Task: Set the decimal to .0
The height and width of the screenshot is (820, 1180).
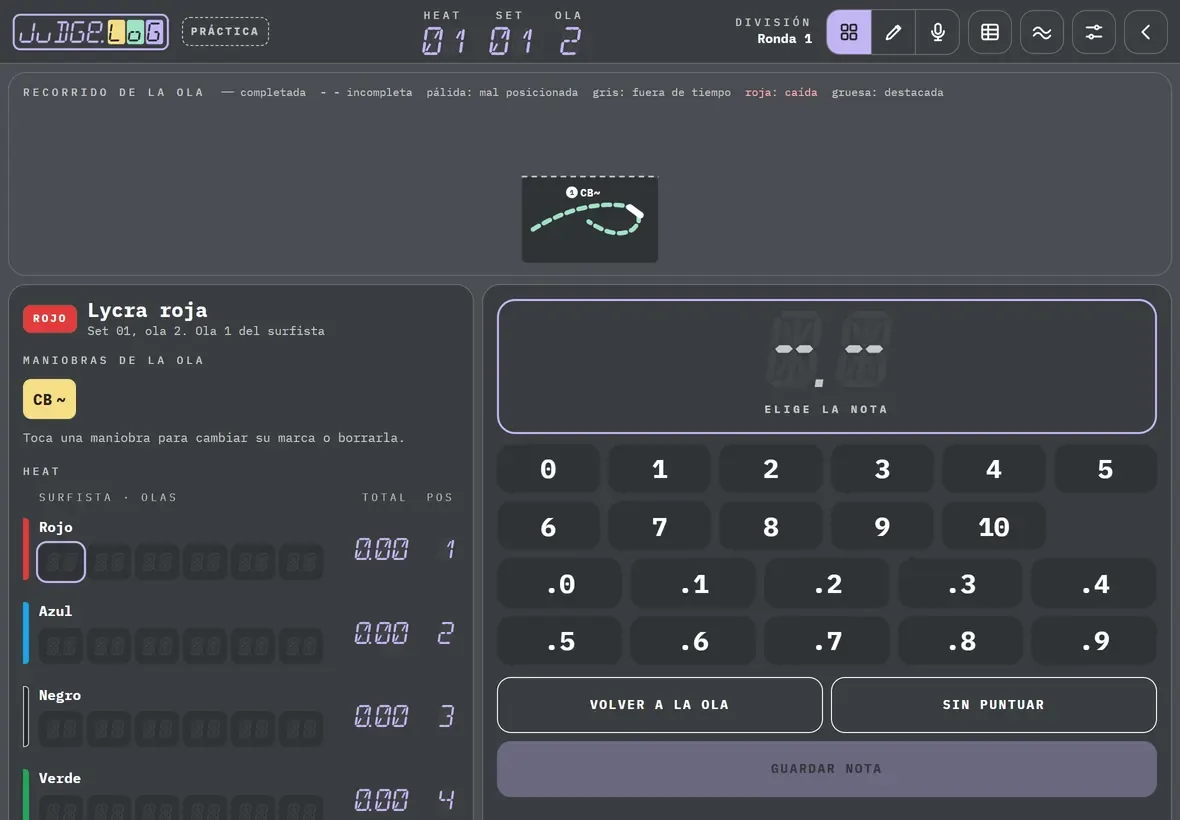Action: pyautogui.click(x=560, y=583)
